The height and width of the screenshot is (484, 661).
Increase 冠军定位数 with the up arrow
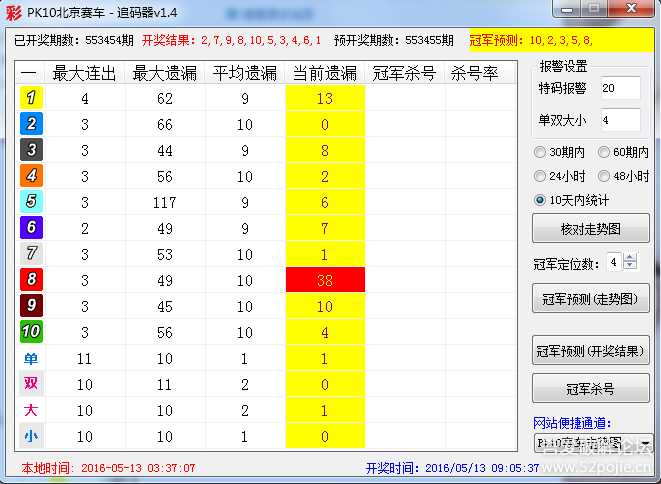pos(630,257)
